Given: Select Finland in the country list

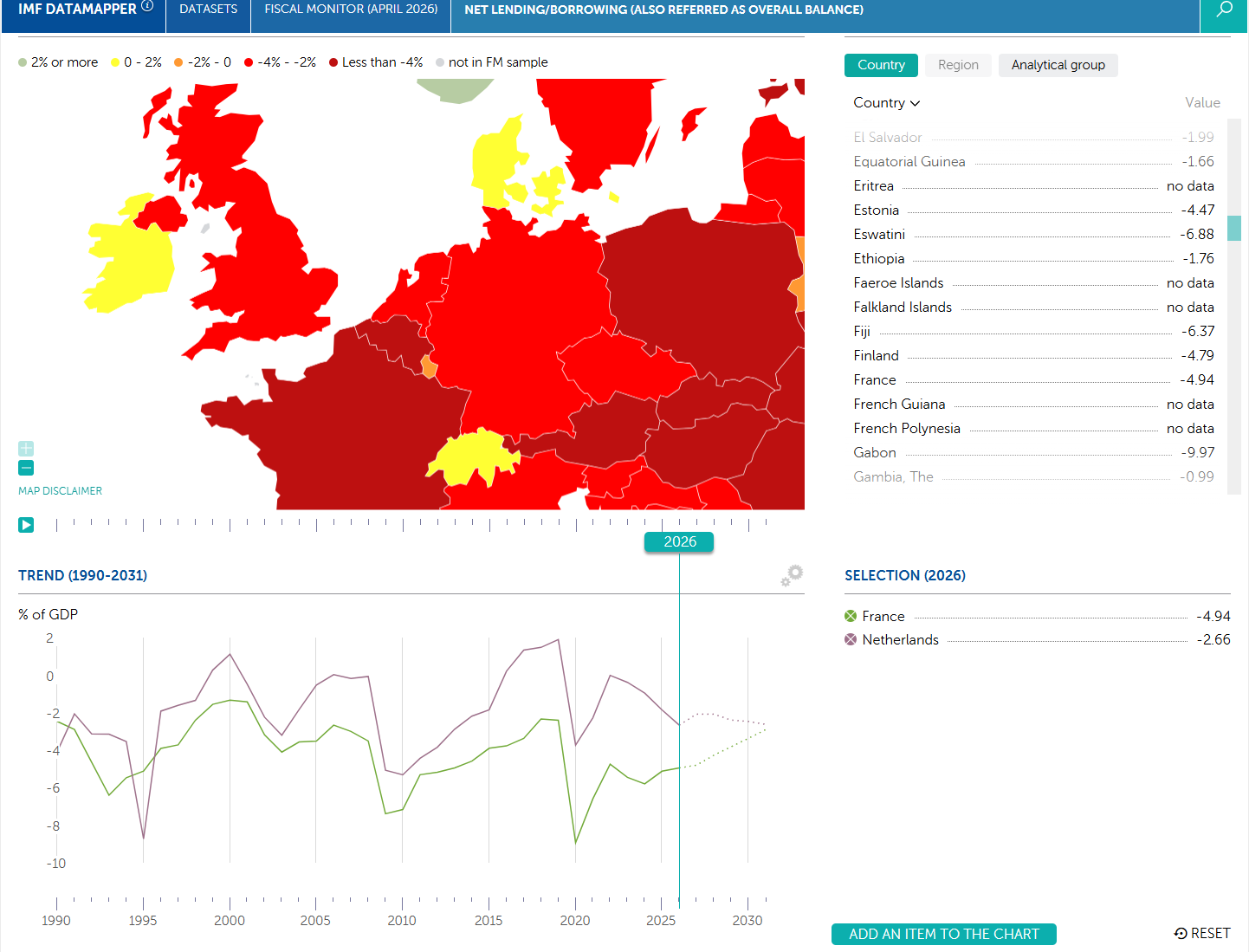Looking at the screenshot, I should 1033,355.
